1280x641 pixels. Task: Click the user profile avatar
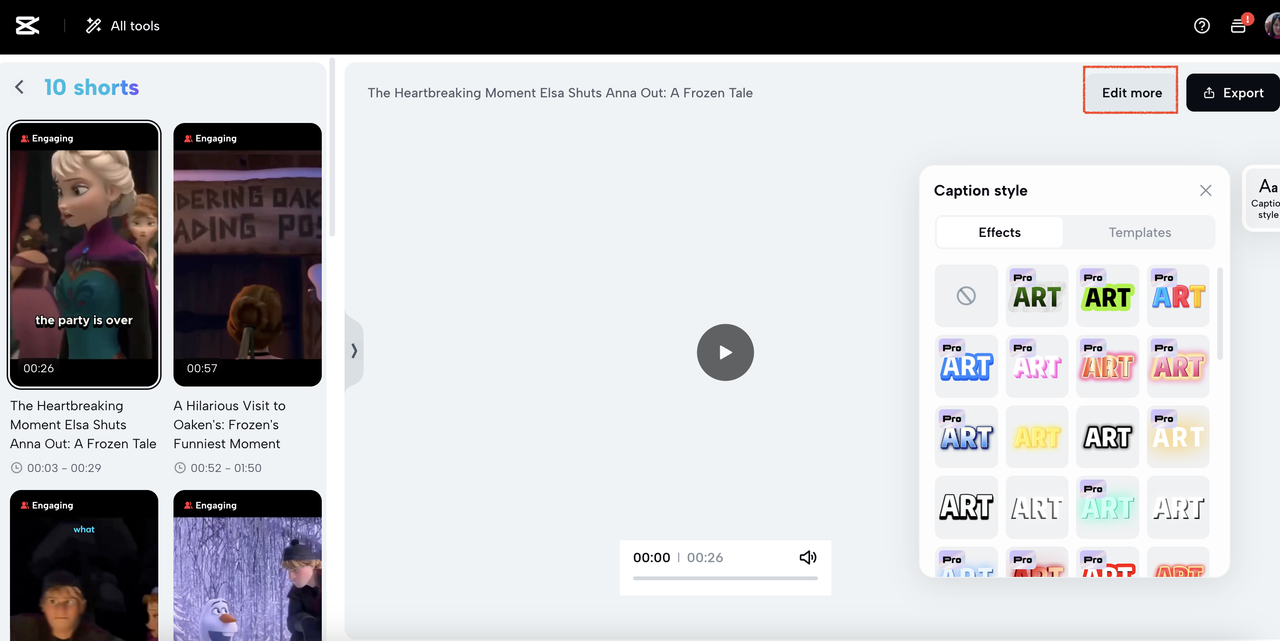coord(1271,26)
